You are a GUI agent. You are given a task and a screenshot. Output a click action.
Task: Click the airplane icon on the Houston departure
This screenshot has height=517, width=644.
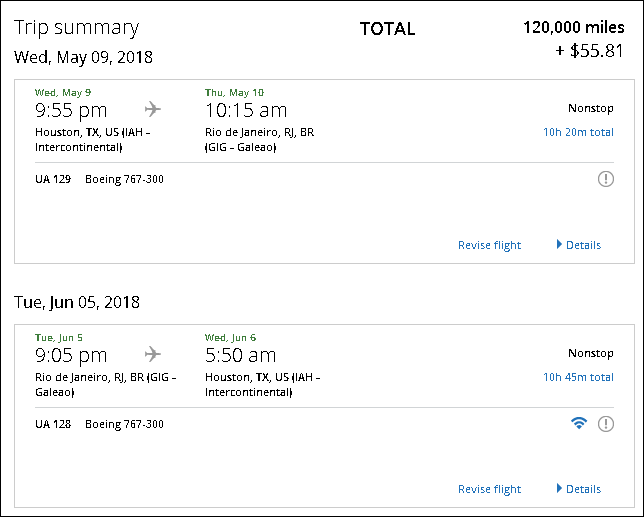[153, 109]
